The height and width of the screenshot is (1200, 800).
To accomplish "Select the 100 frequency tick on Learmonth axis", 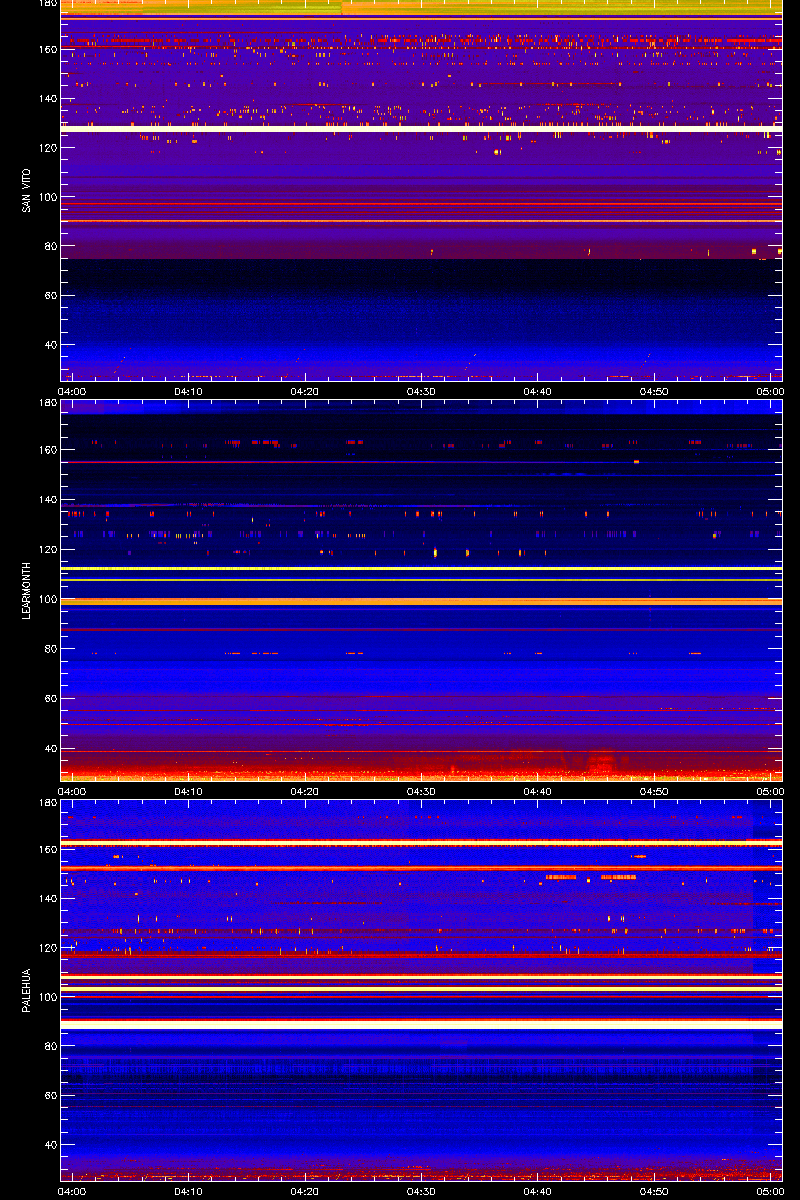I will [47, 599].
